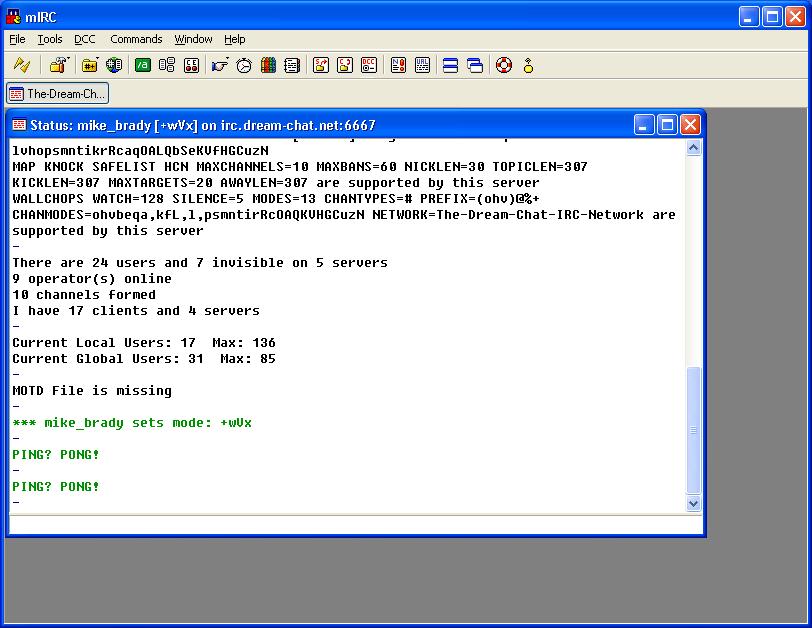This screenshot has width=812, height=628.
Task: Click '10 channels formed' line
Action: pos(84,295)
